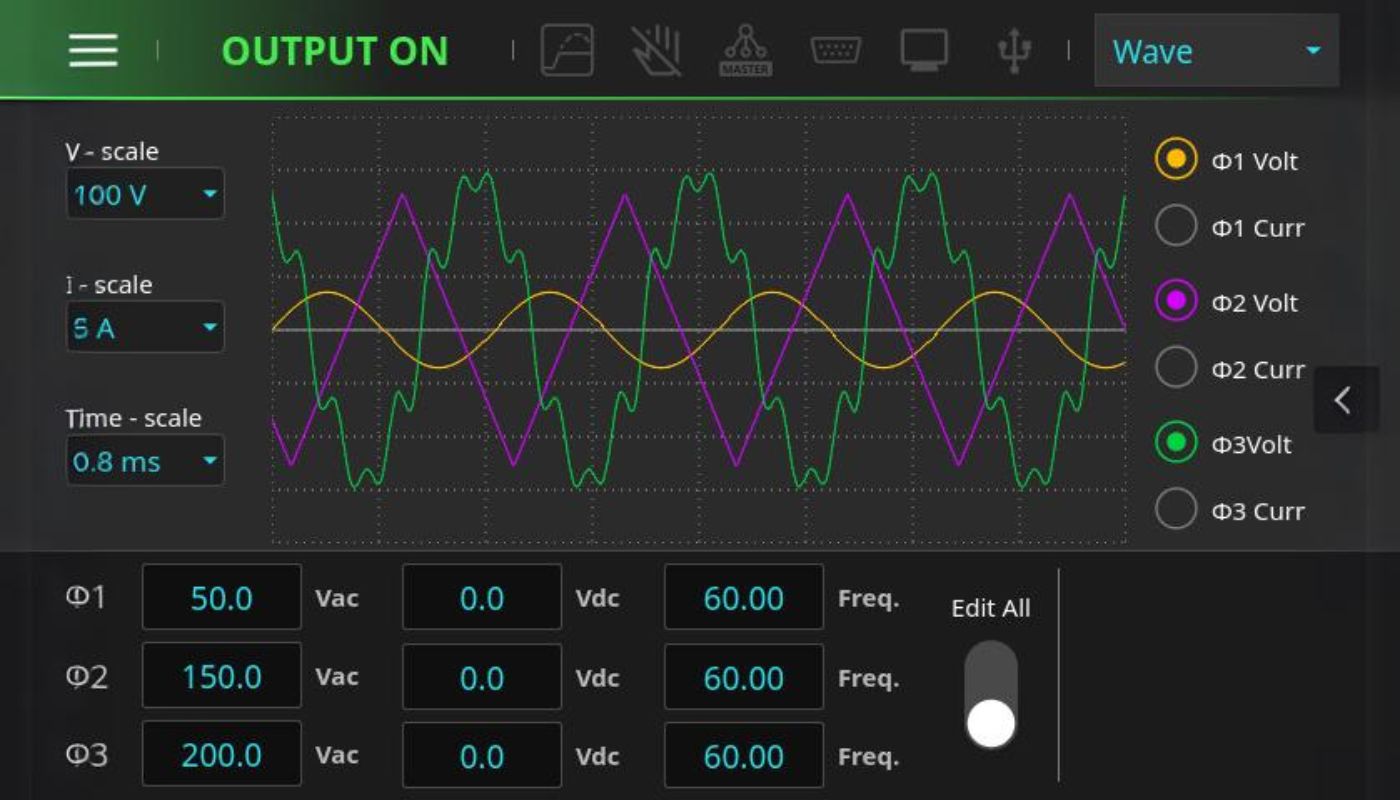Screen dimensions: 1400x800
Task: Open the V-scale 100 V dropdown
Action: 145,194
